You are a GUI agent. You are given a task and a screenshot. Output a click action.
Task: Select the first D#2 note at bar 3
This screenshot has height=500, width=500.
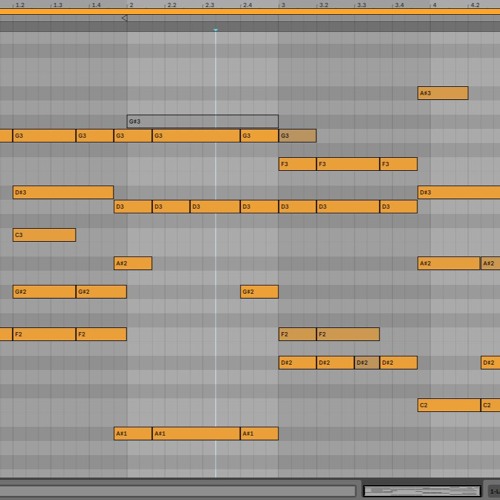297,363
